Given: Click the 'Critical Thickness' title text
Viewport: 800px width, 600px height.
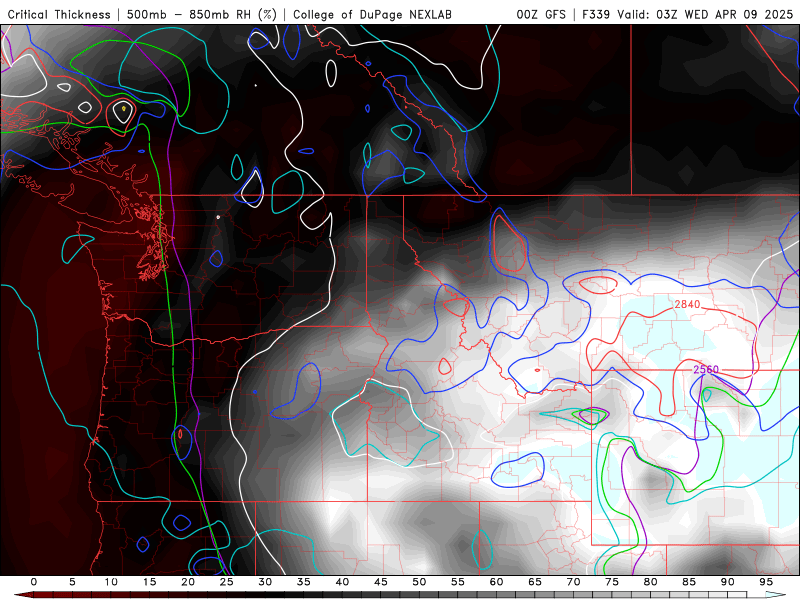Looking at the screenshot, I should [59, 14].
